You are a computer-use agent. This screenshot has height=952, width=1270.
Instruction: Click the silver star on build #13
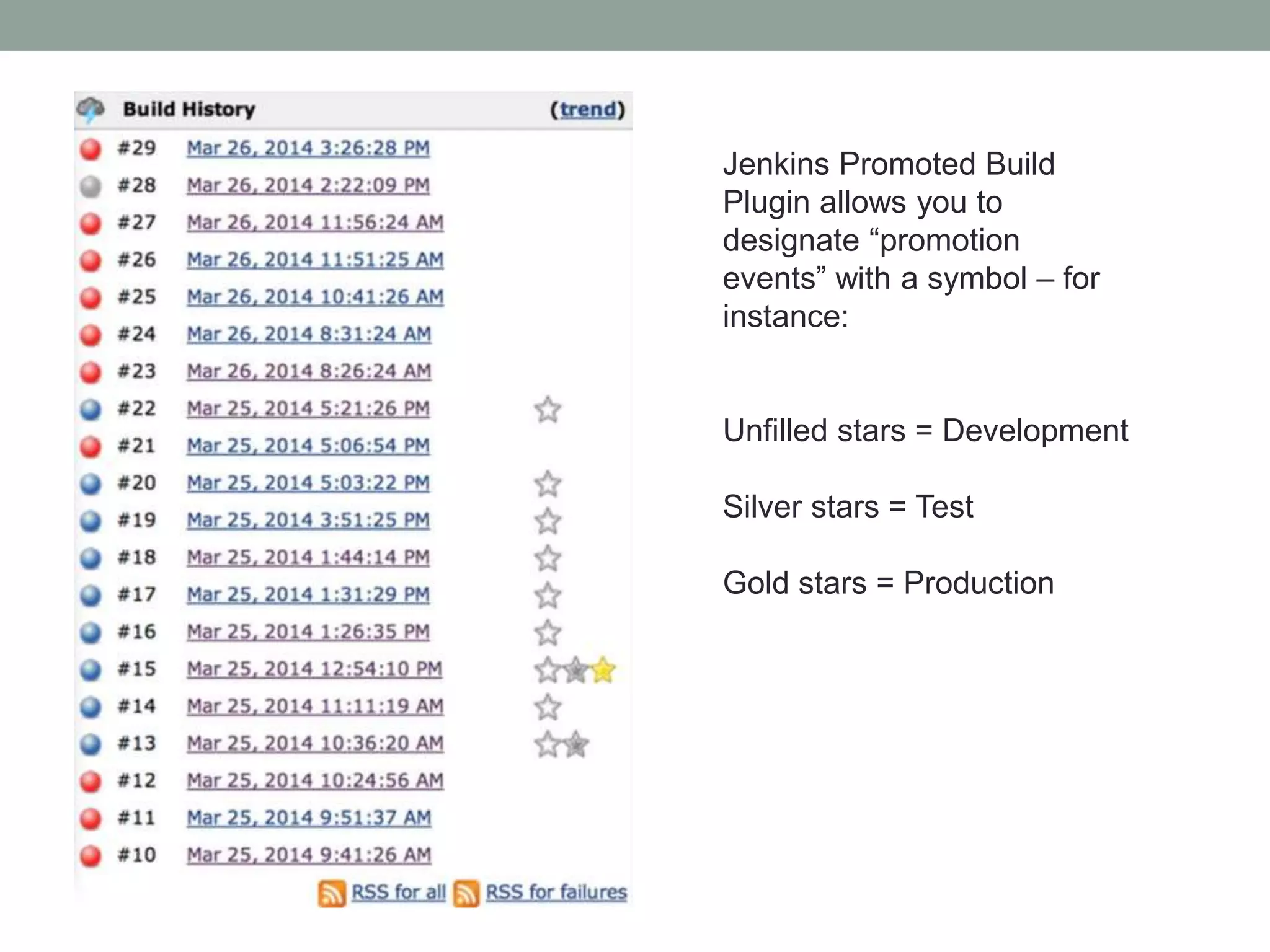click(576, 744)
